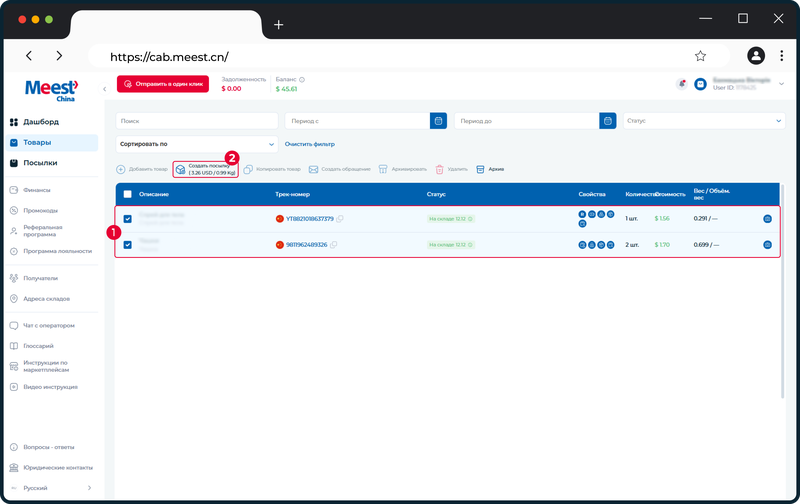
Task: Click the table's vertical scrollbar
Action: (x=782, y=291)
